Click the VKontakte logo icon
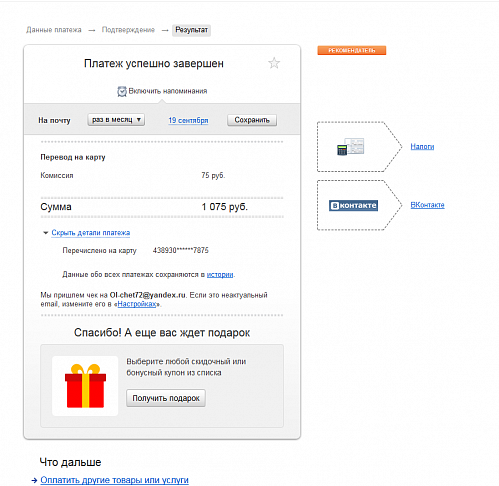The width and height of the screenshot is (499, 486). point(353,205)
